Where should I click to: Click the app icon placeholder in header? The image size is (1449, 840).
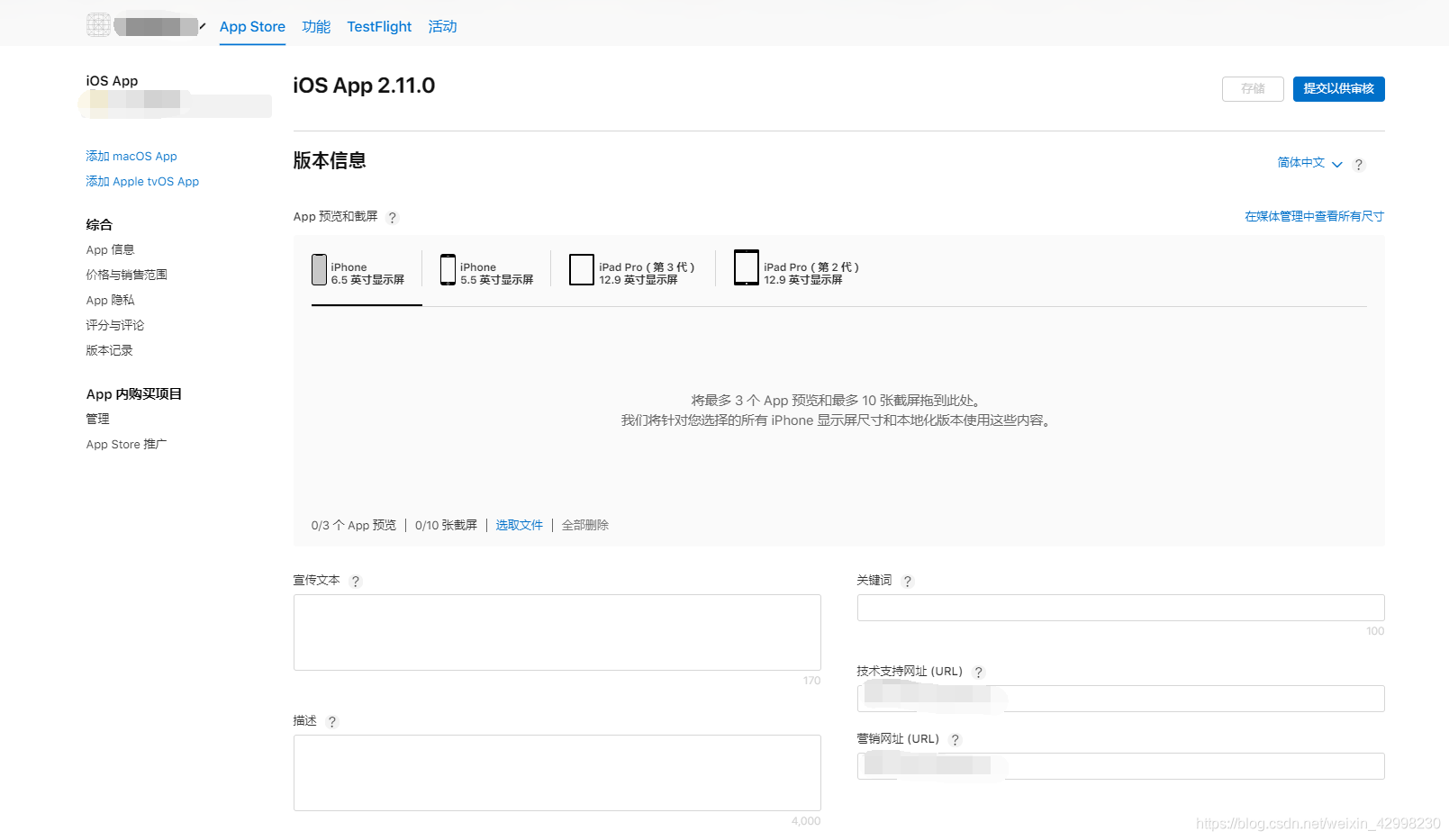(98, 25)
